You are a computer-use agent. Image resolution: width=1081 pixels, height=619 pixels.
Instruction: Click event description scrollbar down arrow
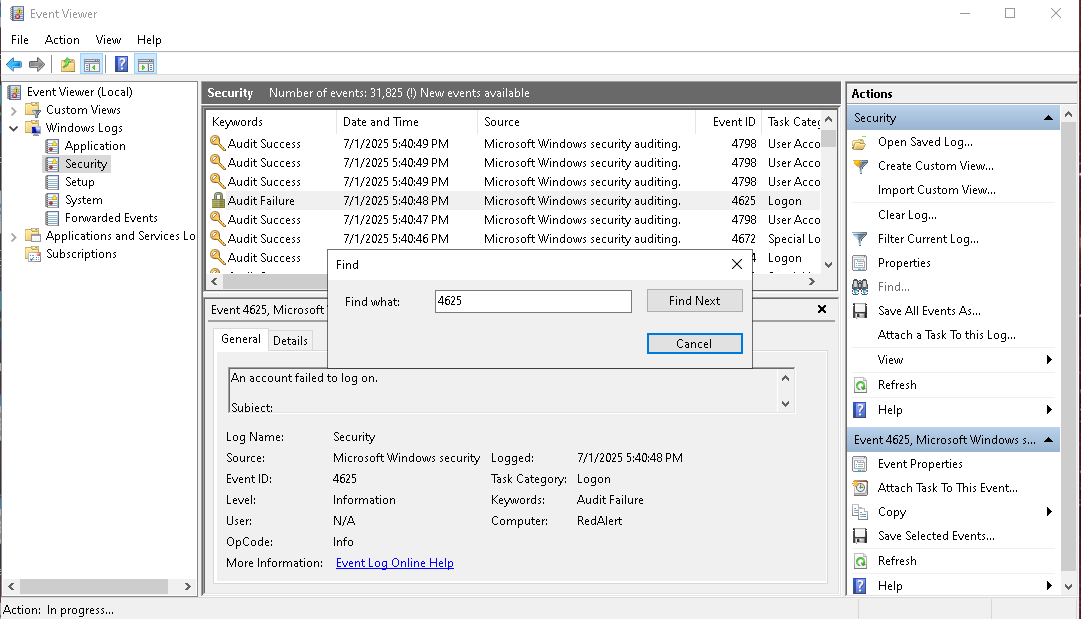(x=785, y=404)
